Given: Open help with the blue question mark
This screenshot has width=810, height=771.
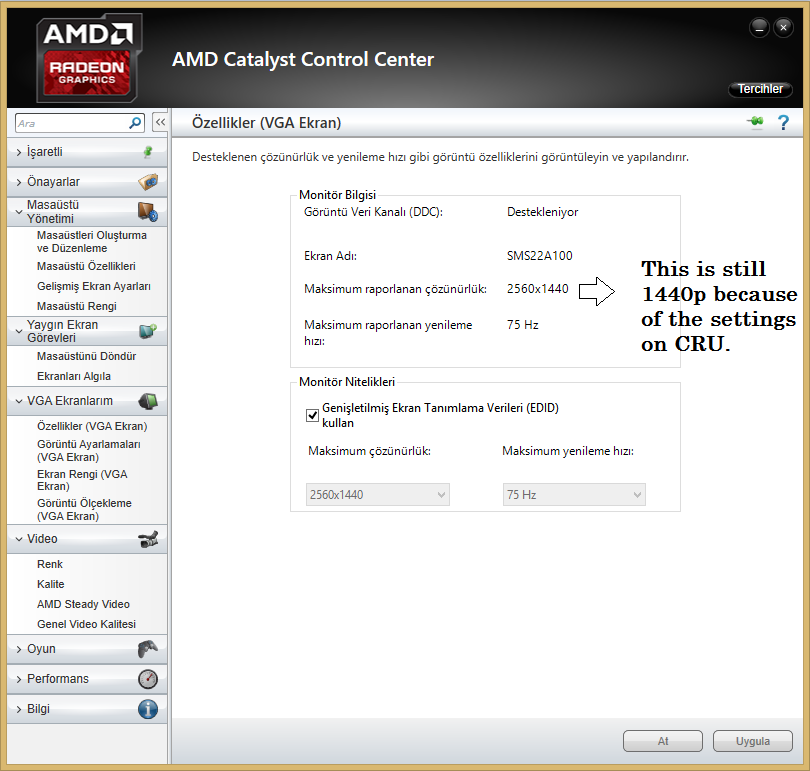Looking at the screenshot, I should (x=783, y=122).
